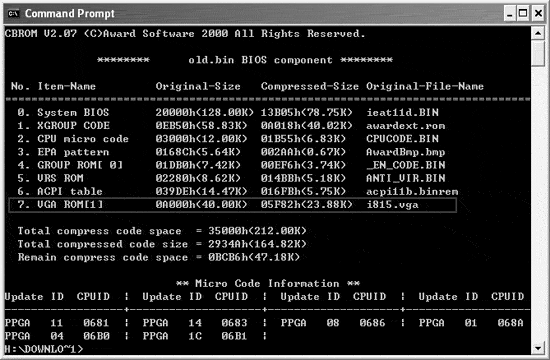The height and width of the screenshot is (360, 550).
Task: Click the Original-File-Name column header
Action: (x=425, y=86)
